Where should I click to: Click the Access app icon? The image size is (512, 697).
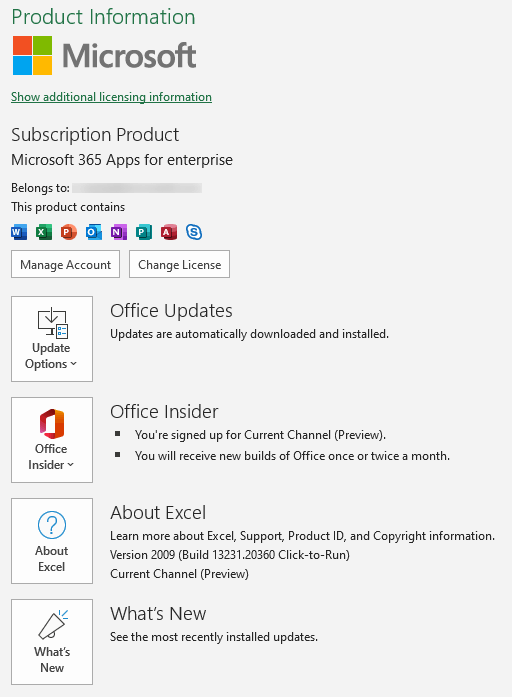(x=169, y=232)
